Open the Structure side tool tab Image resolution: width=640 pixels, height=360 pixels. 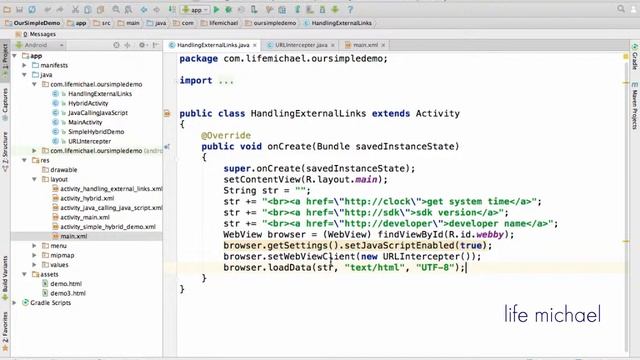pos(5,151)
